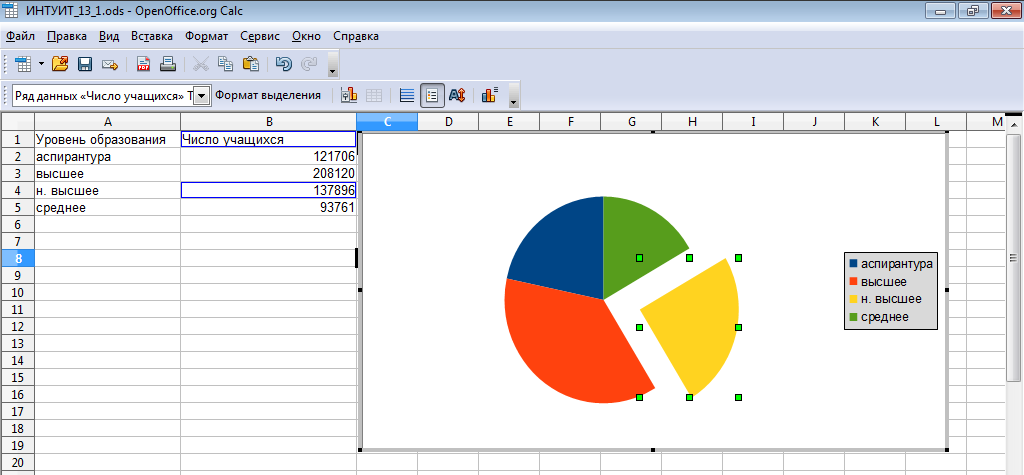
Task: Click the vertical scrollbar thumb
Action: click(x=1013, y=257)
